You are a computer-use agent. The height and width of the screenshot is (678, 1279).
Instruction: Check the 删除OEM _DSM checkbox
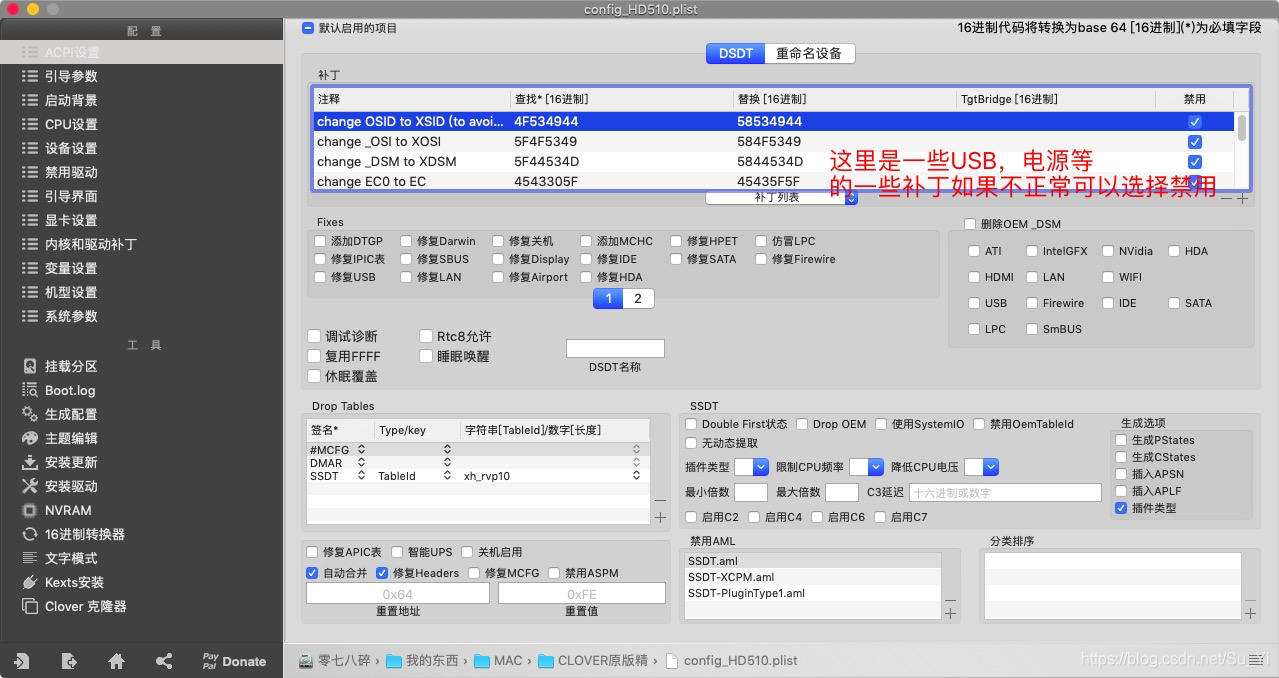pos(969,224)
